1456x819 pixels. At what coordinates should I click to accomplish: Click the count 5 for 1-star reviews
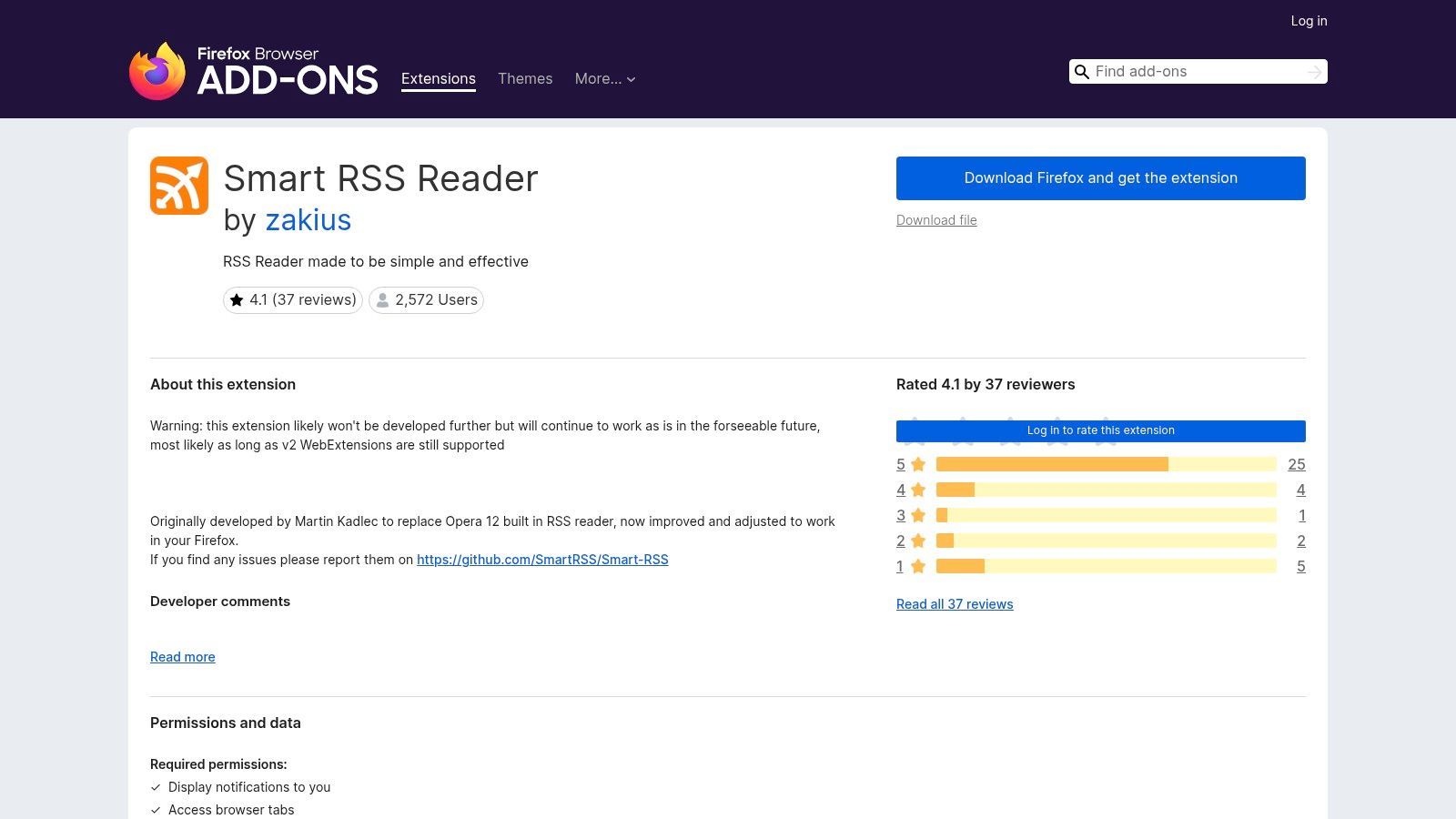tap(1301, 566)
